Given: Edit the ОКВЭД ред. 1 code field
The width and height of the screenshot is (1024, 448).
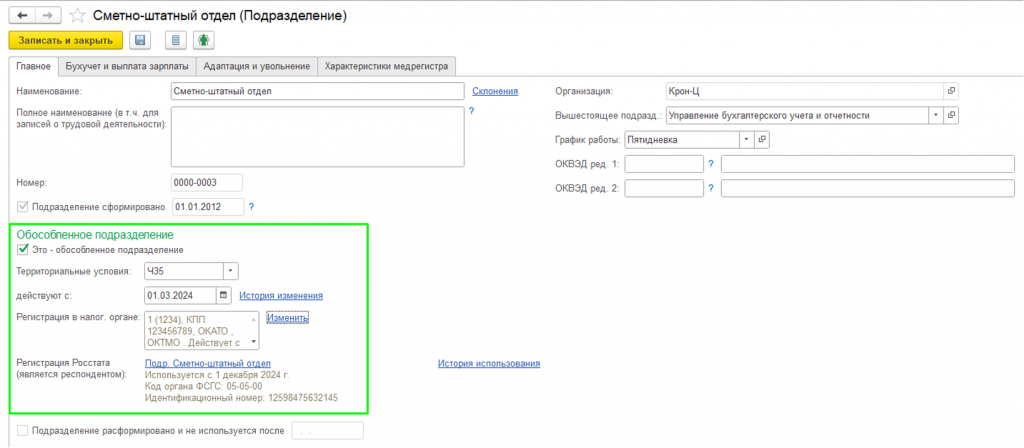Looking at the screenshot, I should 664,164.
